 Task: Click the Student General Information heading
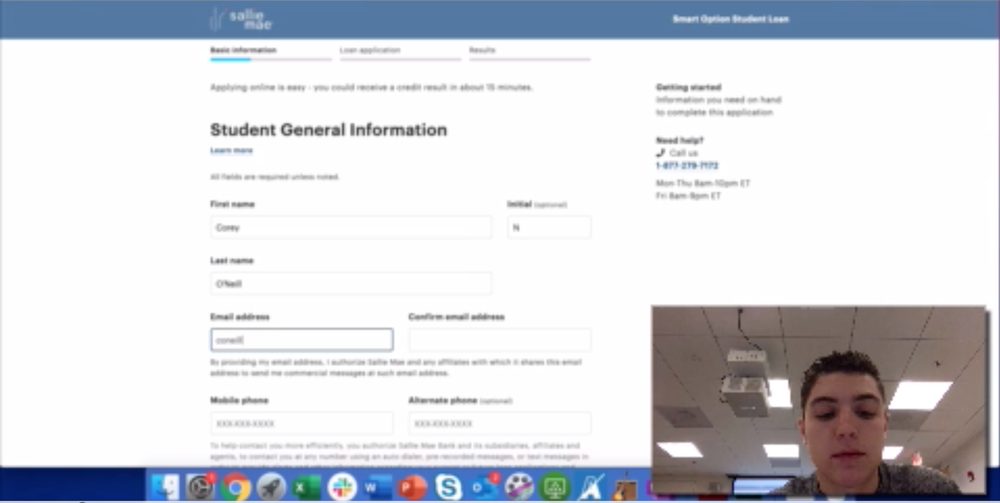coord(328,130)
